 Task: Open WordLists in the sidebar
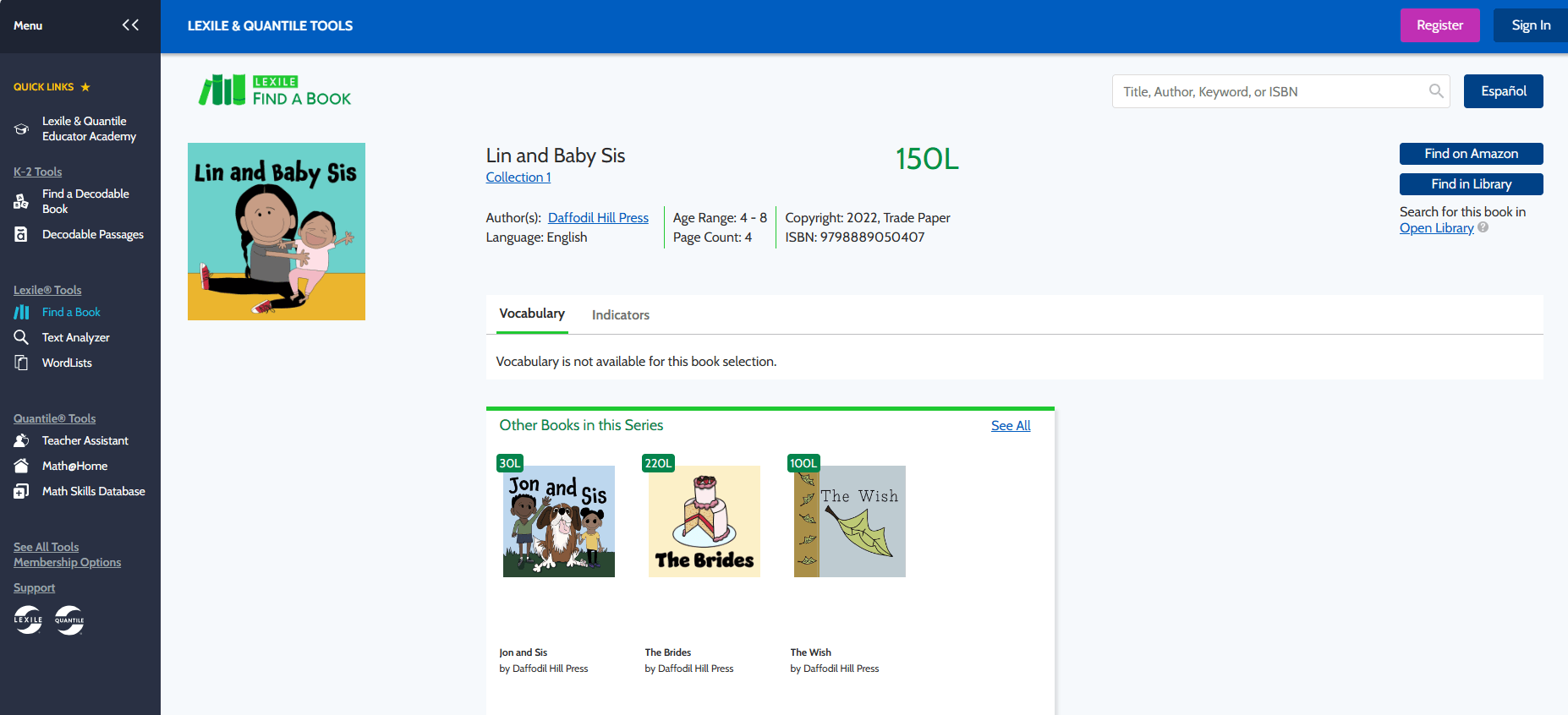[67, 363]
